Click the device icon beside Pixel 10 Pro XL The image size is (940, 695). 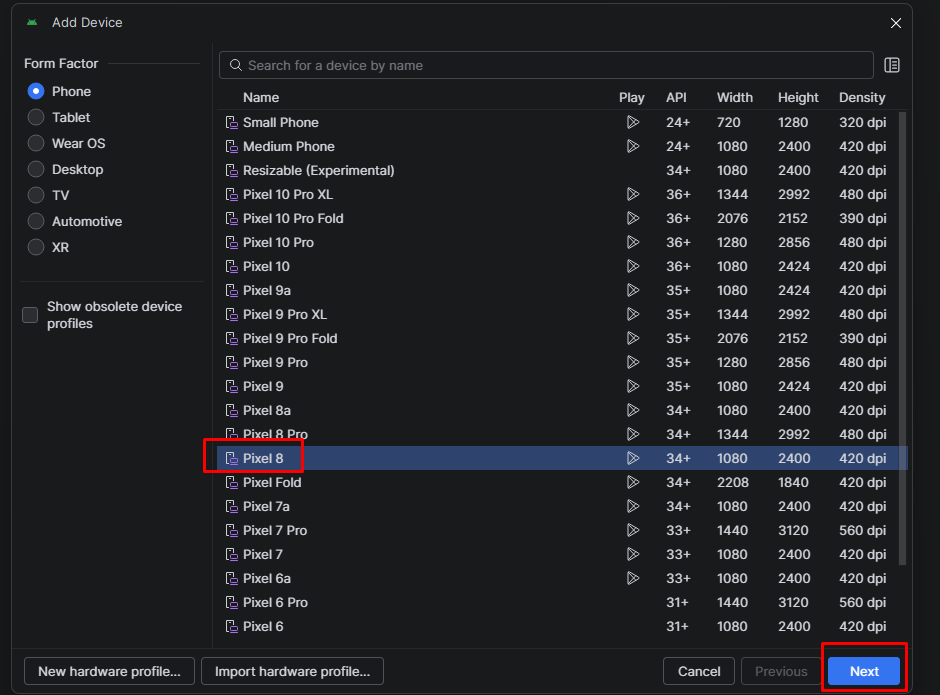tap(232, 194)
